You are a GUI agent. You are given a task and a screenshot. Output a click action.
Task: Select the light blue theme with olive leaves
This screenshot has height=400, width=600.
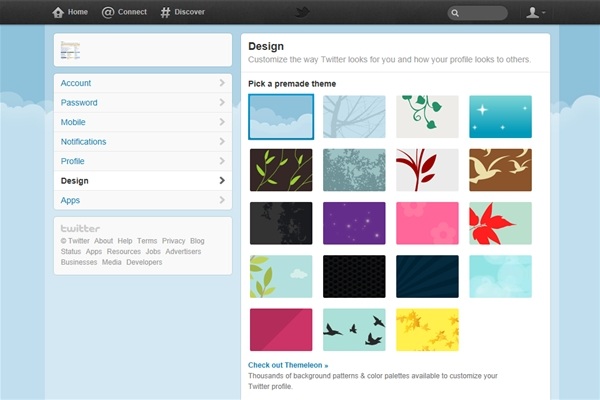click(281, 276)
